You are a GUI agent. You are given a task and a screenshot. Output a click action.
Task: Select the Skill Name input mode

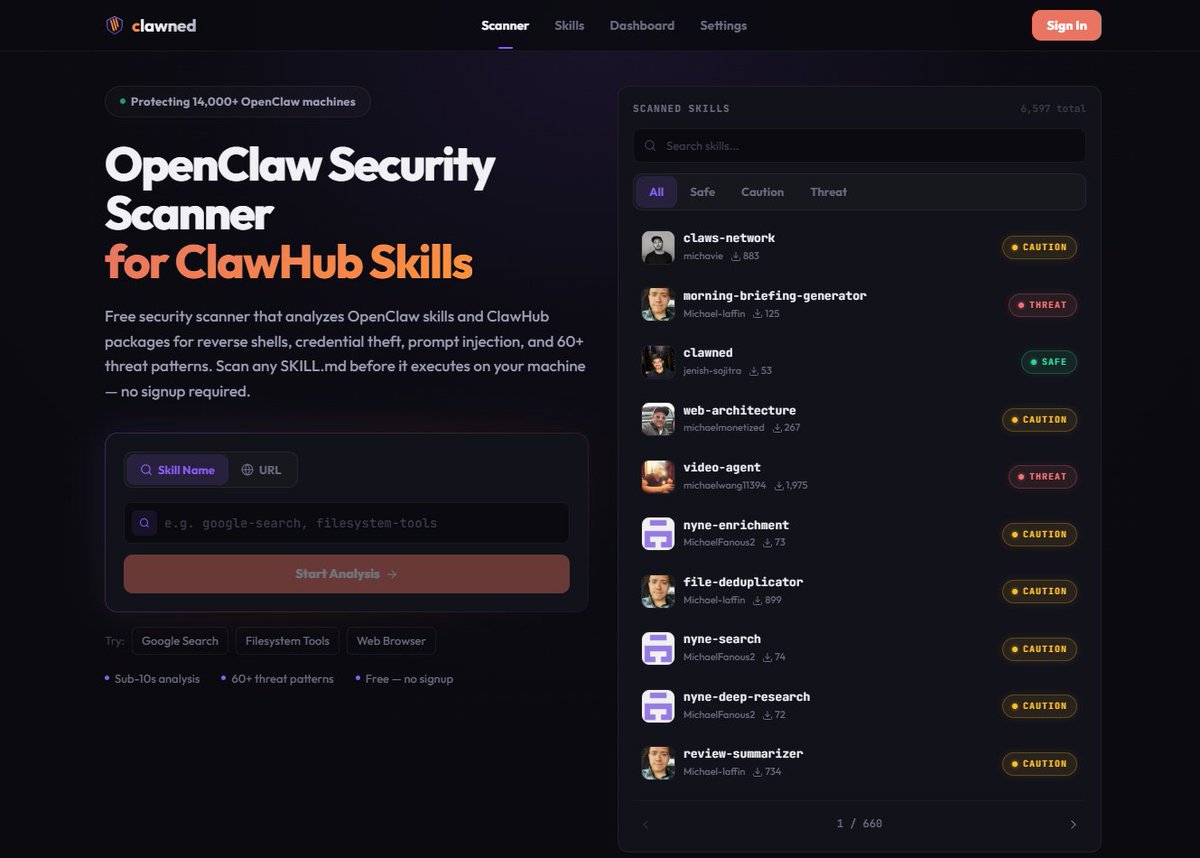[x=177, y=470]
